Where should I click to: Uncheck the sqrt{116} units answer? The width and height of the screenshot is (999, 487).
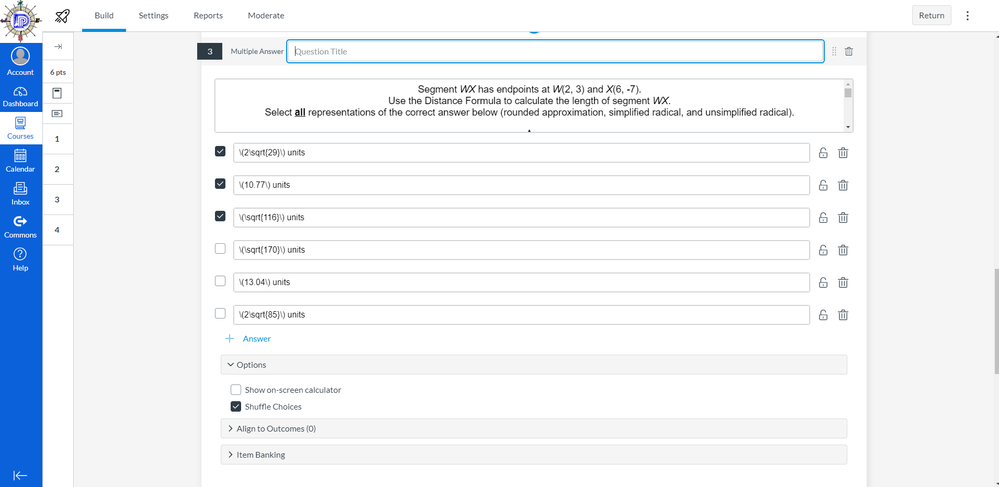(x=221, y=217)
